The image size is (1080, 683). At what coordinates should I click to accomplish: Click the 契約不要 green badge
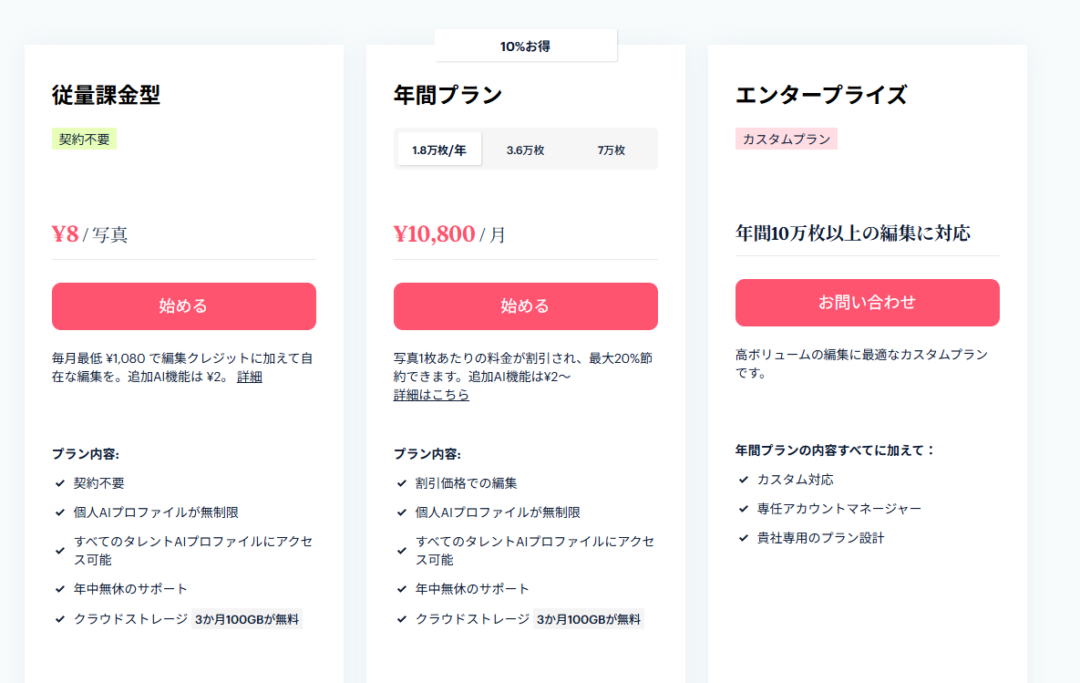(x=84, y=139)
